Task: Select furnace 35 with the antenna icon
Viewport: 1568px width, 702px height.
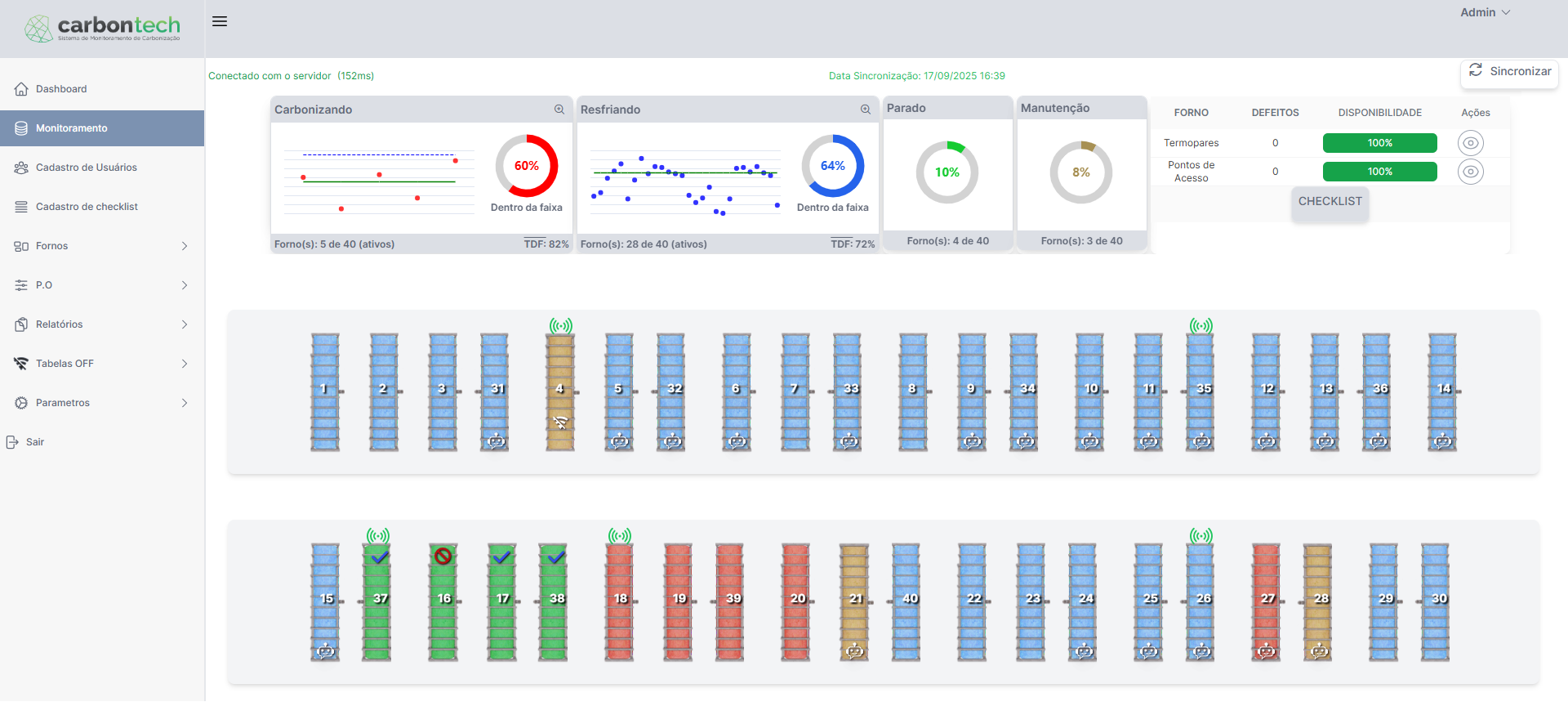Action: point(1200,391)
